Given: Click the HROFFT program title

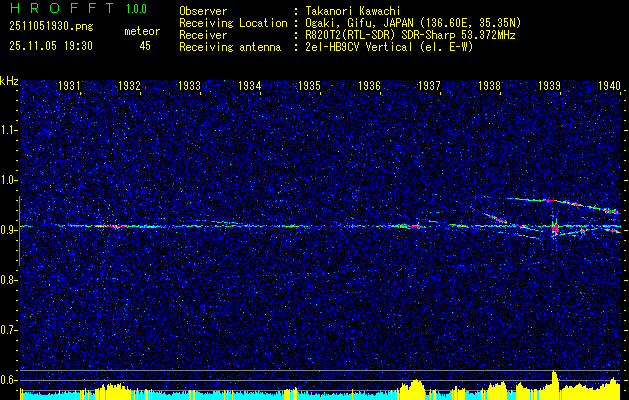Looking at the screenshot, I should (62, 8).
